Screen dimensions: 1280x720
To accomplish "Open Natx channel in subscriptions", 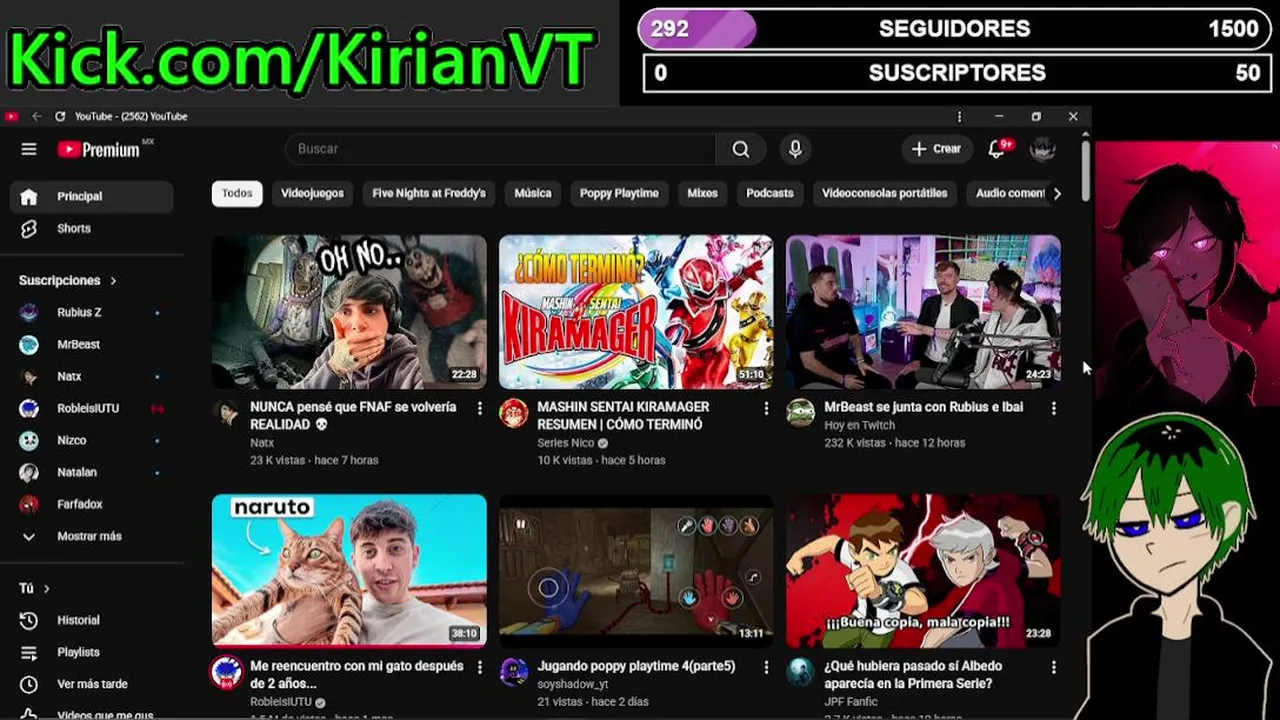I will coord(92,376).
